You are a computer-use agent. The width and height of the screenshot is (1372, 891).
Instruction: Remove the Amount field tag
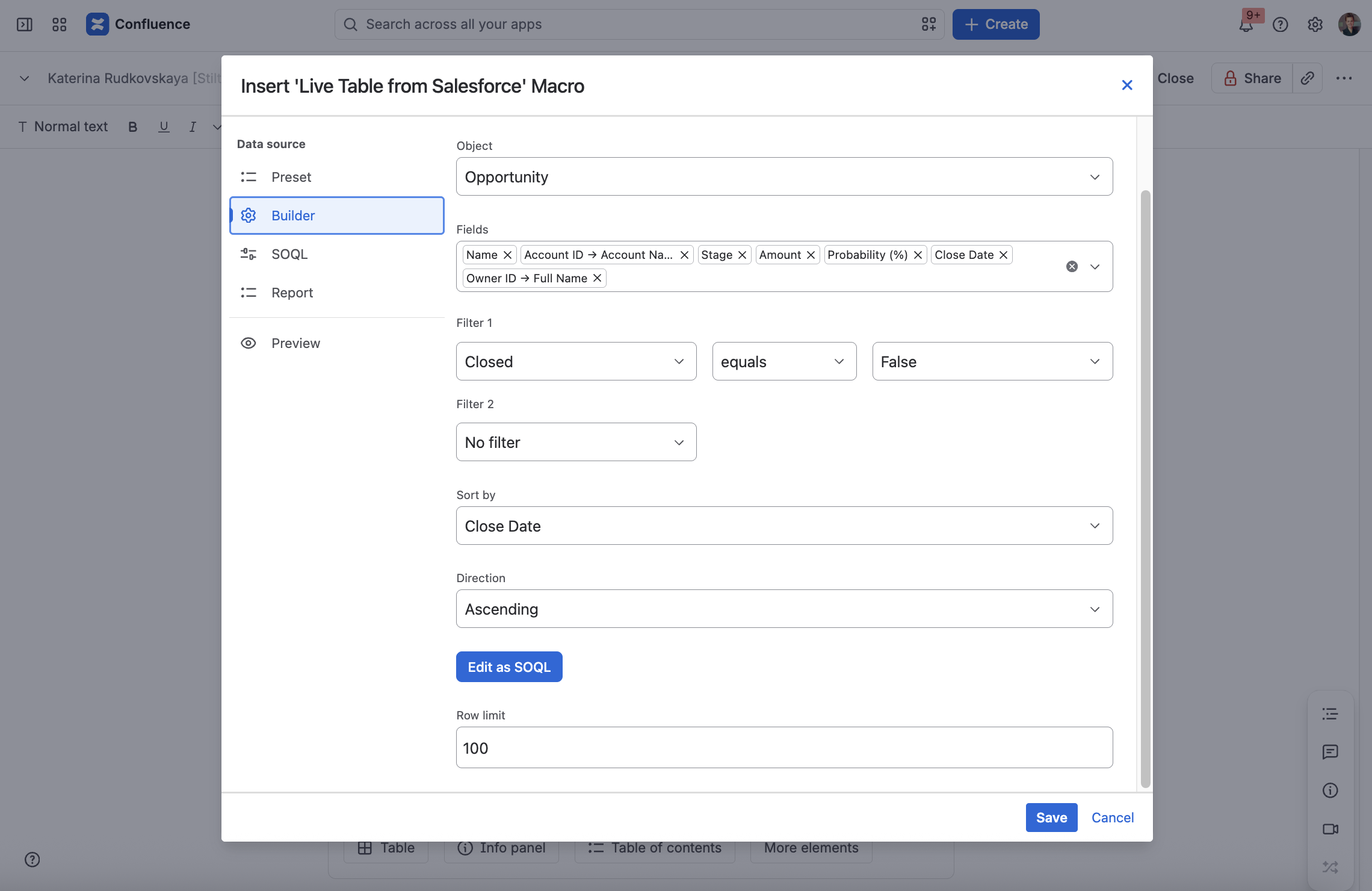click(x=811, y=255)
